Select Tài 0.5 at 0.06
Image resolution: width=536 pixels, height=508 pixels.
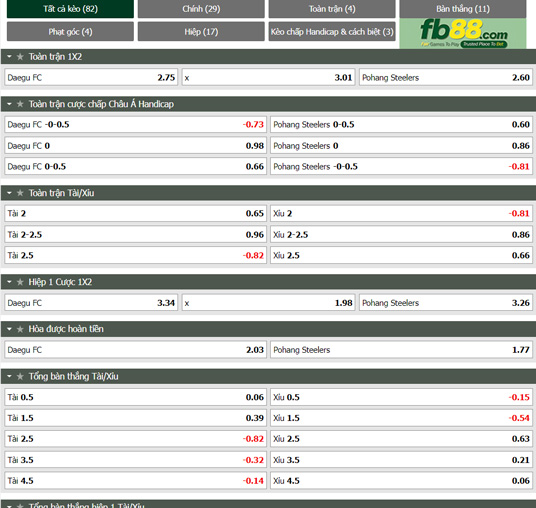tap(135, 397)
